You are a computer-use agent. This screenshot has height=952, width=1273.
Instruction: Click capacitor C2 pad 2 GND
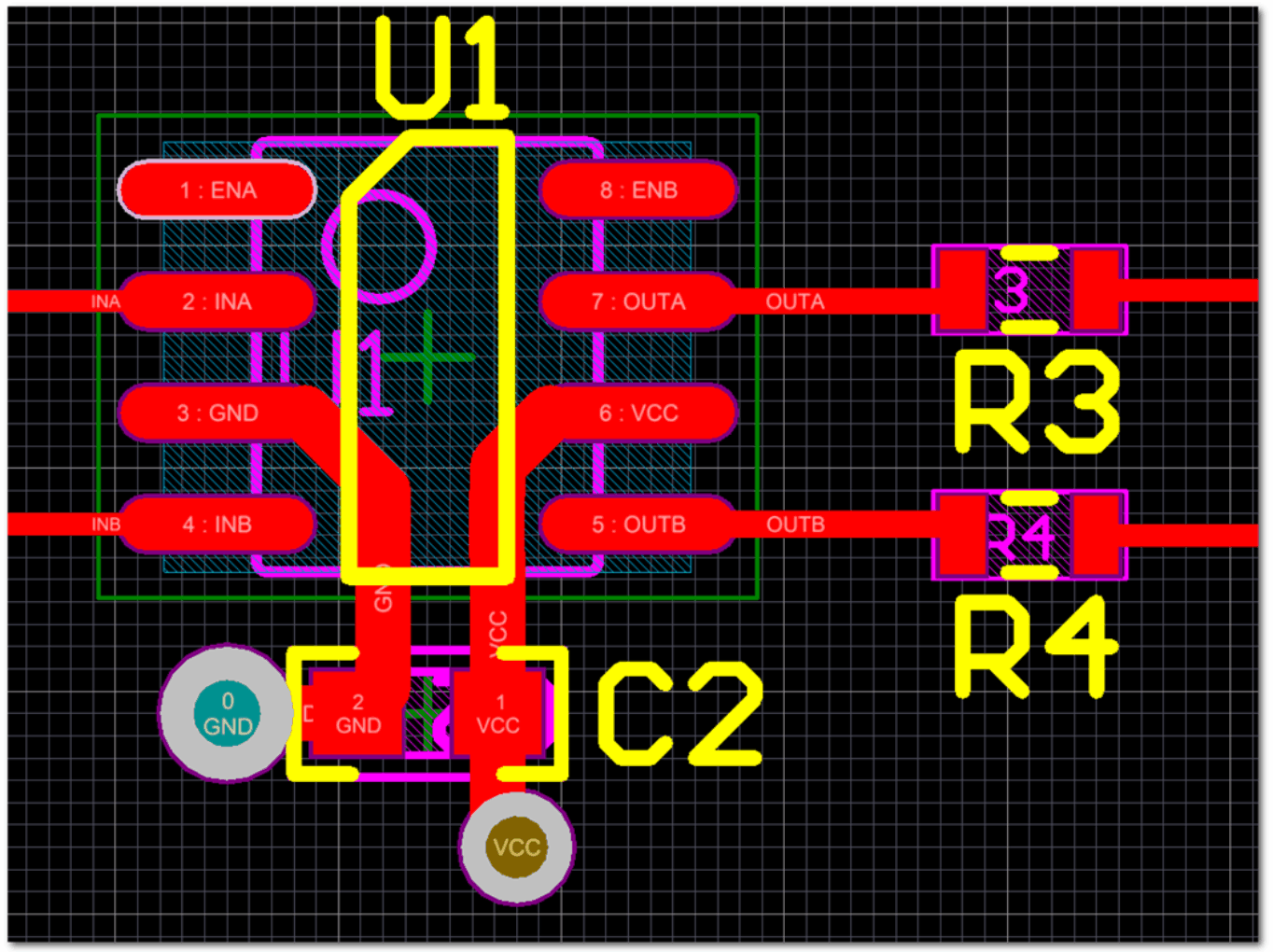(357, 712)
